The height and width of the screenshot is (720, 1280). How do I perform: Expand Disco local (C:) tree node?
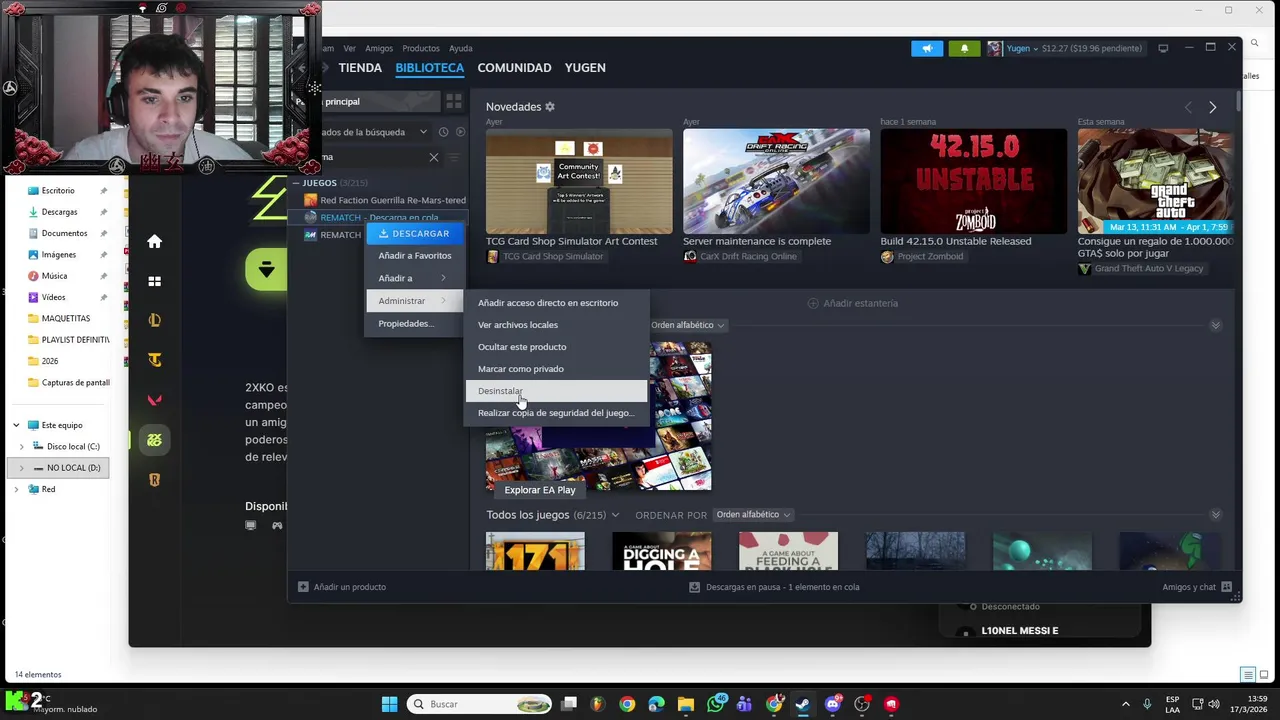(x=22, y=447)
